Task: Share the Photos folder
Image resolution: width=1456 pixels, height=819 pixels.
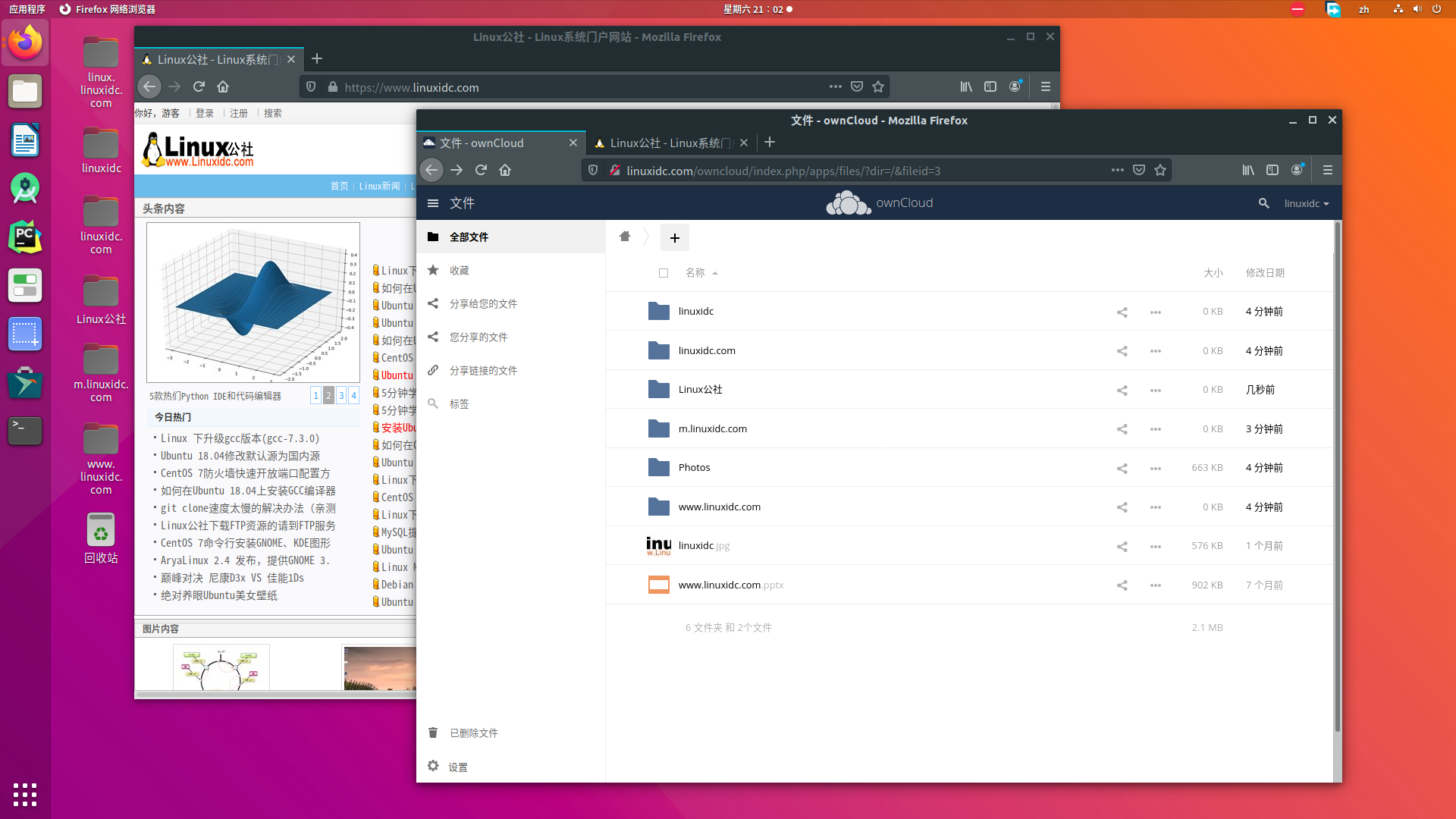Action: point(1122,468)
